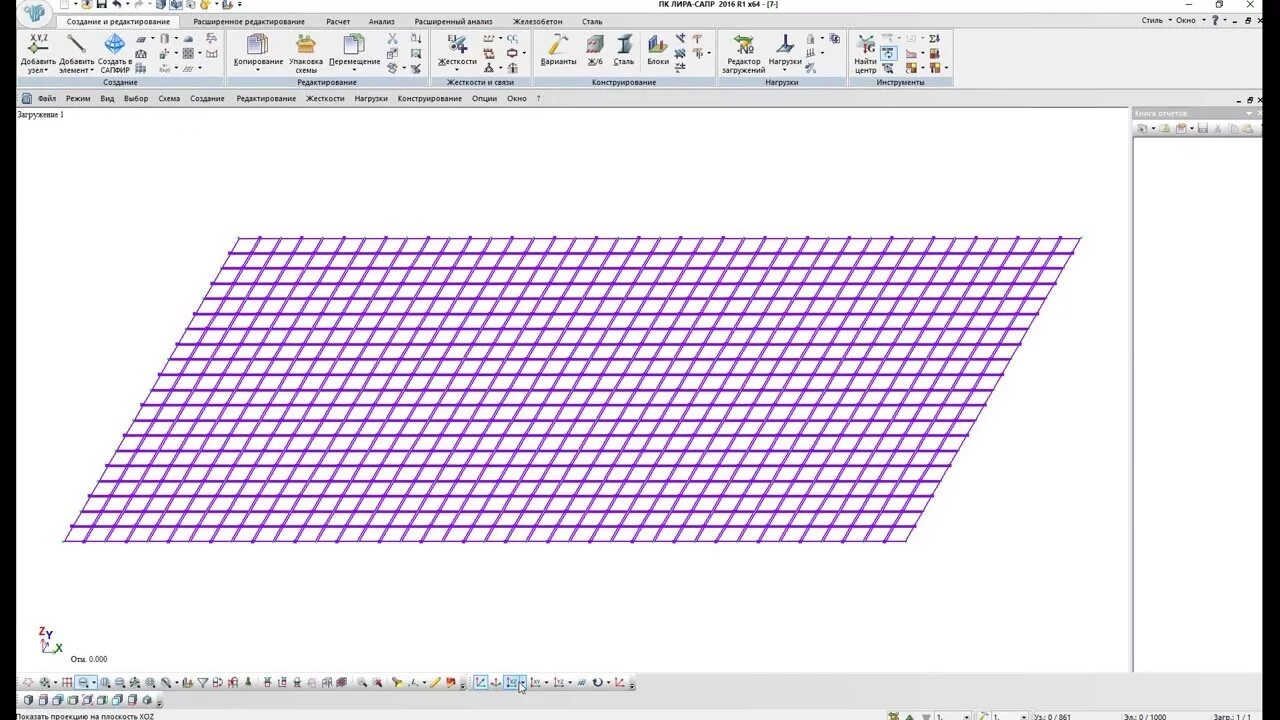Open Книга отчетов panel options arrow
Viewport: 1280px width, 720px height.
pyautogui.click(x=1248, y=114)
